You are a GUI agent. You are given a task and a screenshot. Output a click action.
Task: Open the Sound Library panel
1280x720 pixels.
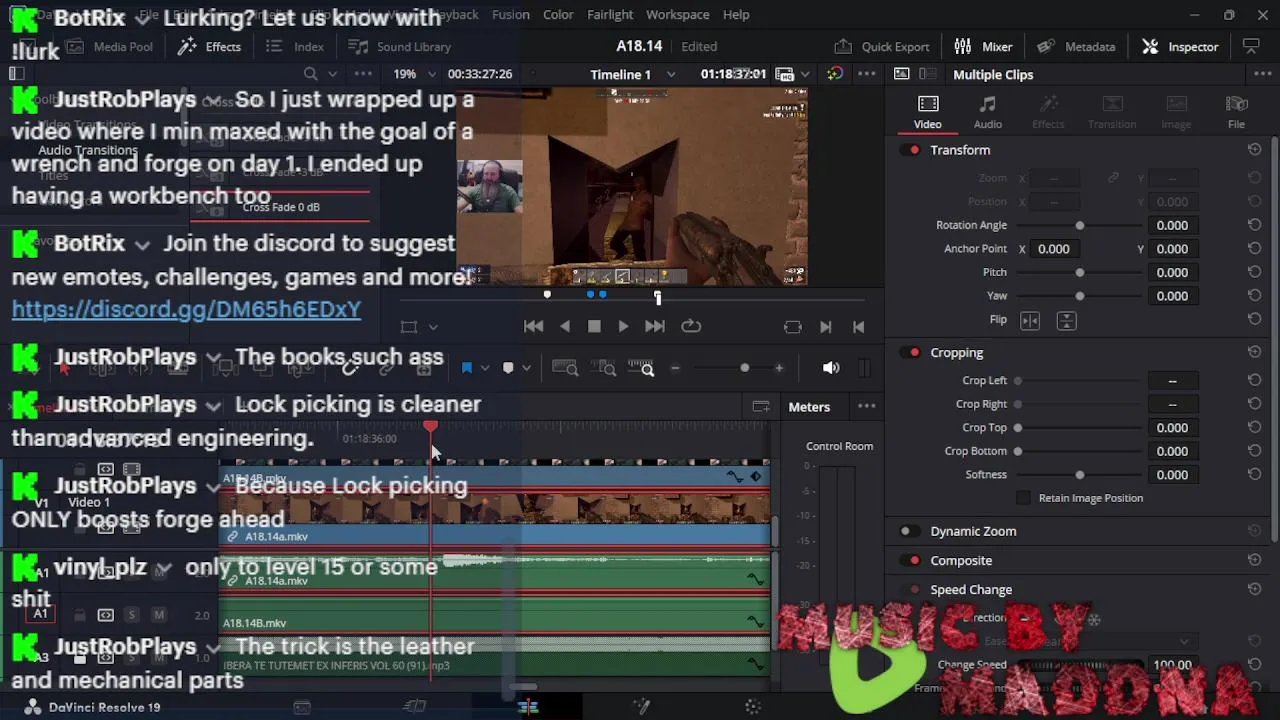click(x=399, y=46)
